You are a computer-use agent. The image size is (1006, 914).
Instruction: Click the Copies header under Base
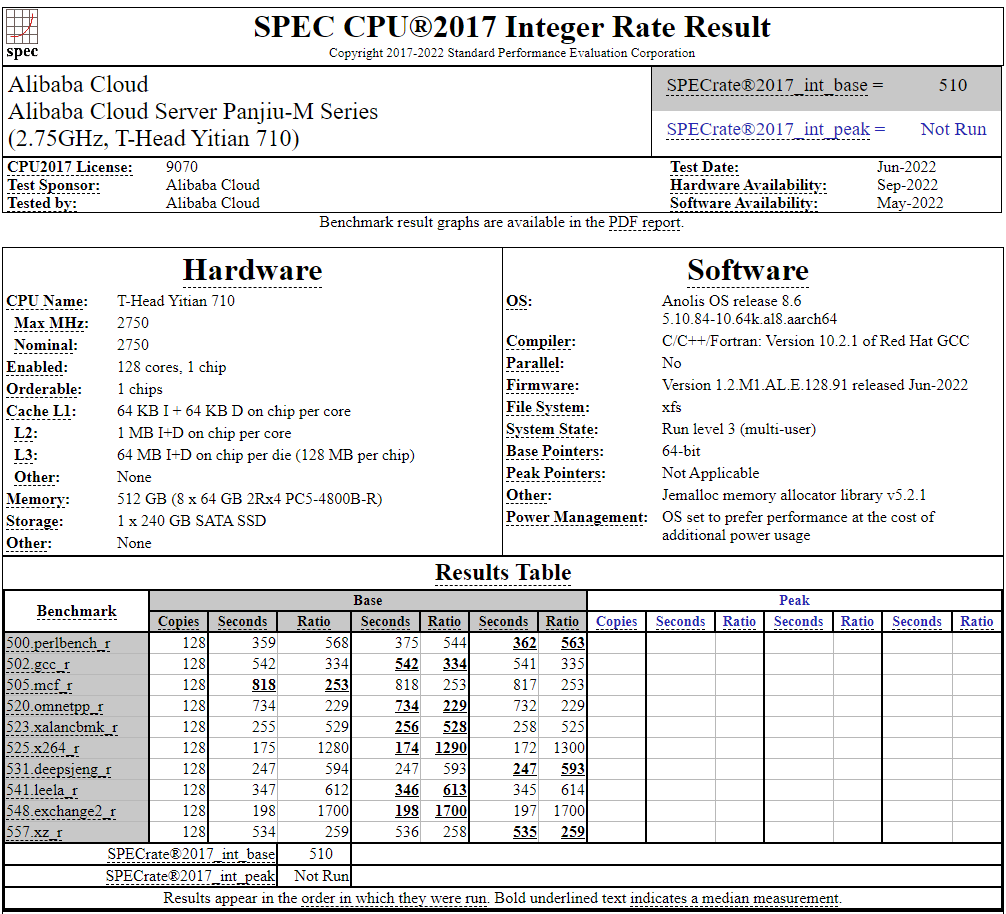[178, 622]
